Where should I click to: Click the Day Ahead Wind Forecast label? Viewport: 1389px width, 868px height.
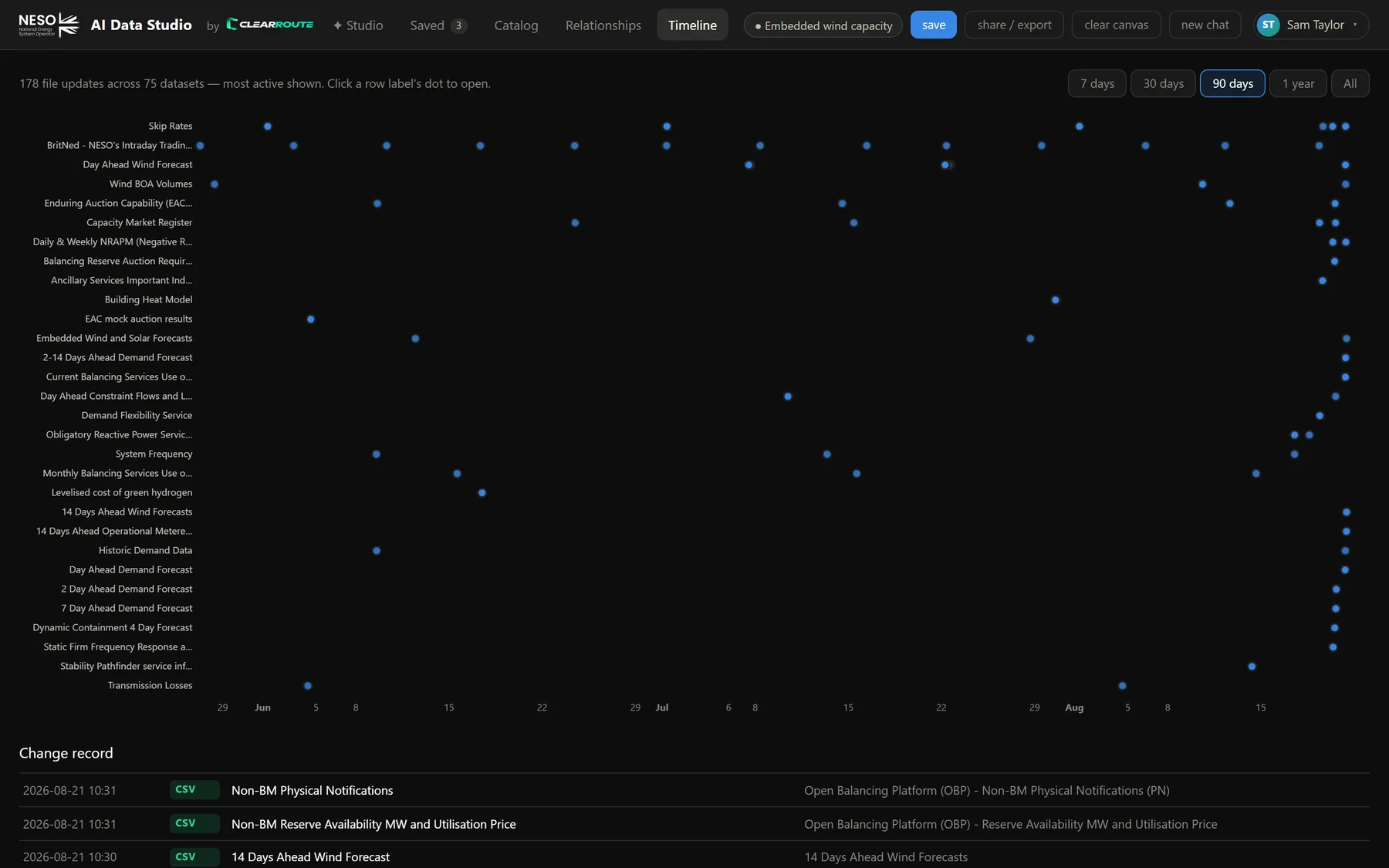point(137,164)
